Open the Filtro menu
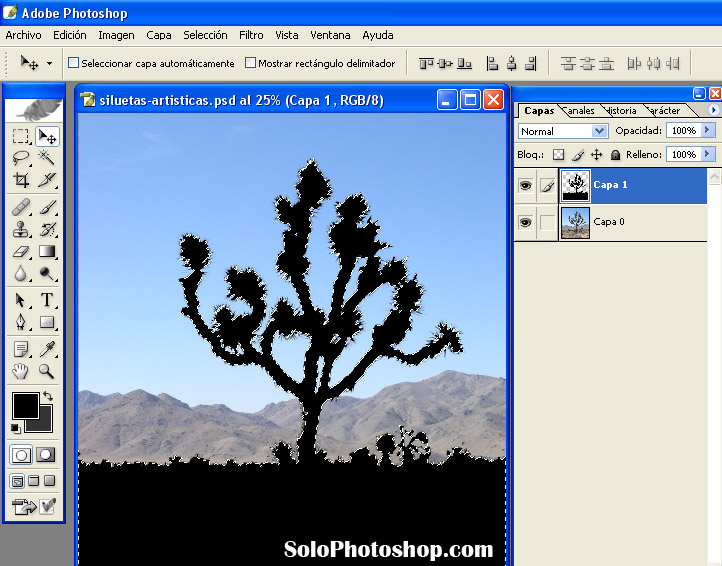The height and width of the screenshot is (566, 722). 251,35
